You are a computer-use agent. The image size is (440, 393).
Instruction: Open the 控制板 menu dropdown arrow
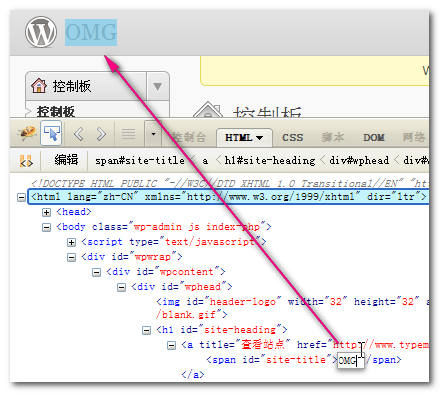click(x=158, y=86)
